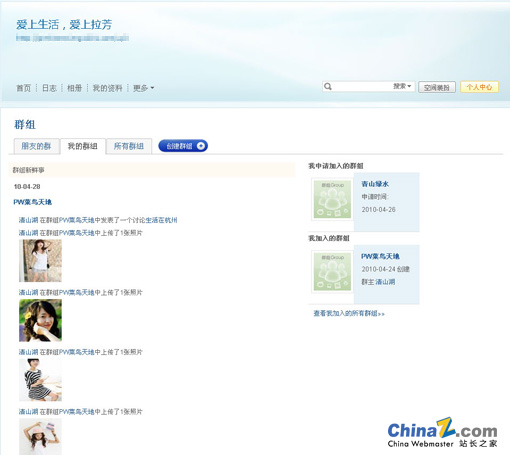Open the 生活在杭州 discussion link
The image size is (510, 455).
point(161,220)
